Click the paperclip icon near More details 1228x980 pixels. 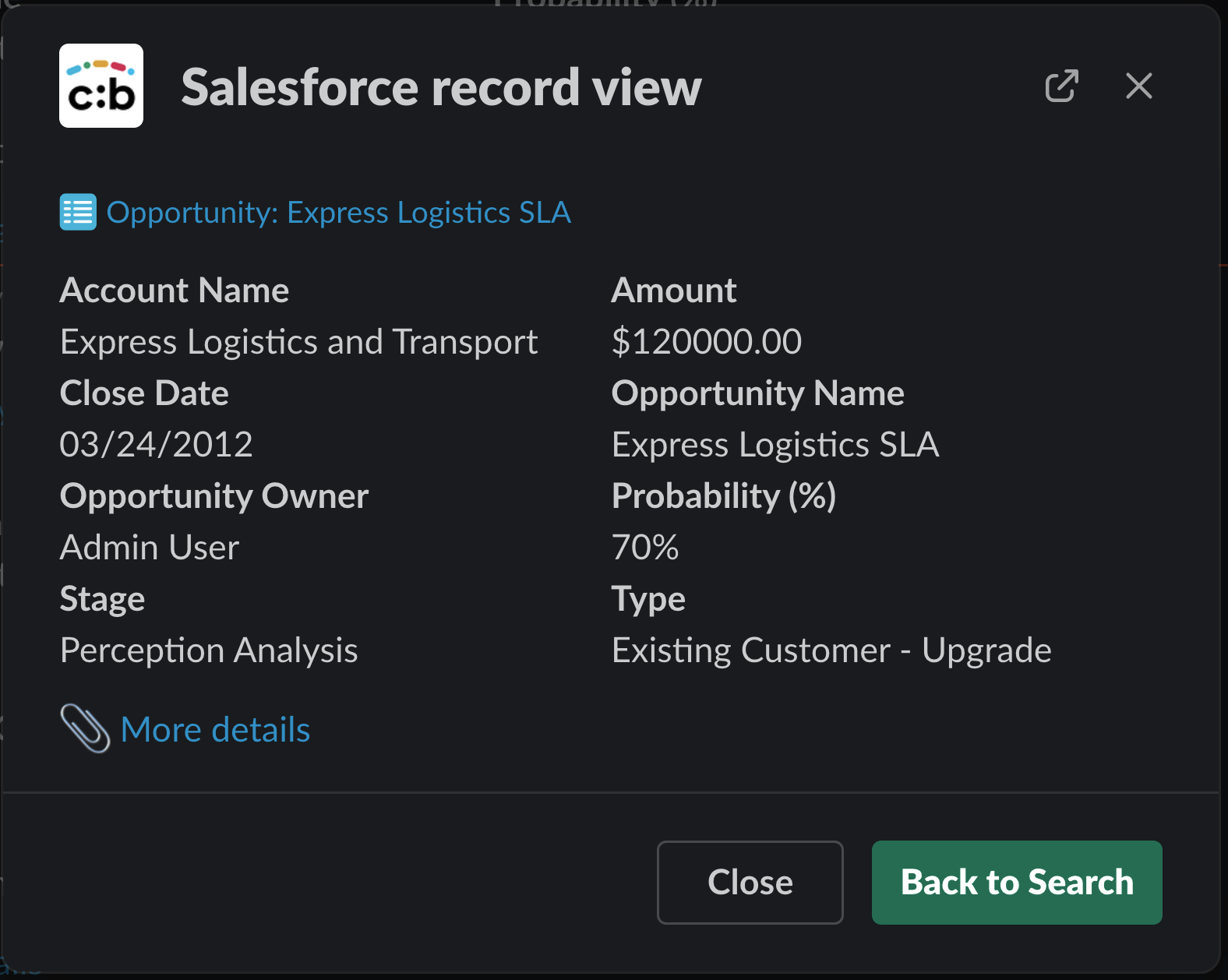(85, 728)
